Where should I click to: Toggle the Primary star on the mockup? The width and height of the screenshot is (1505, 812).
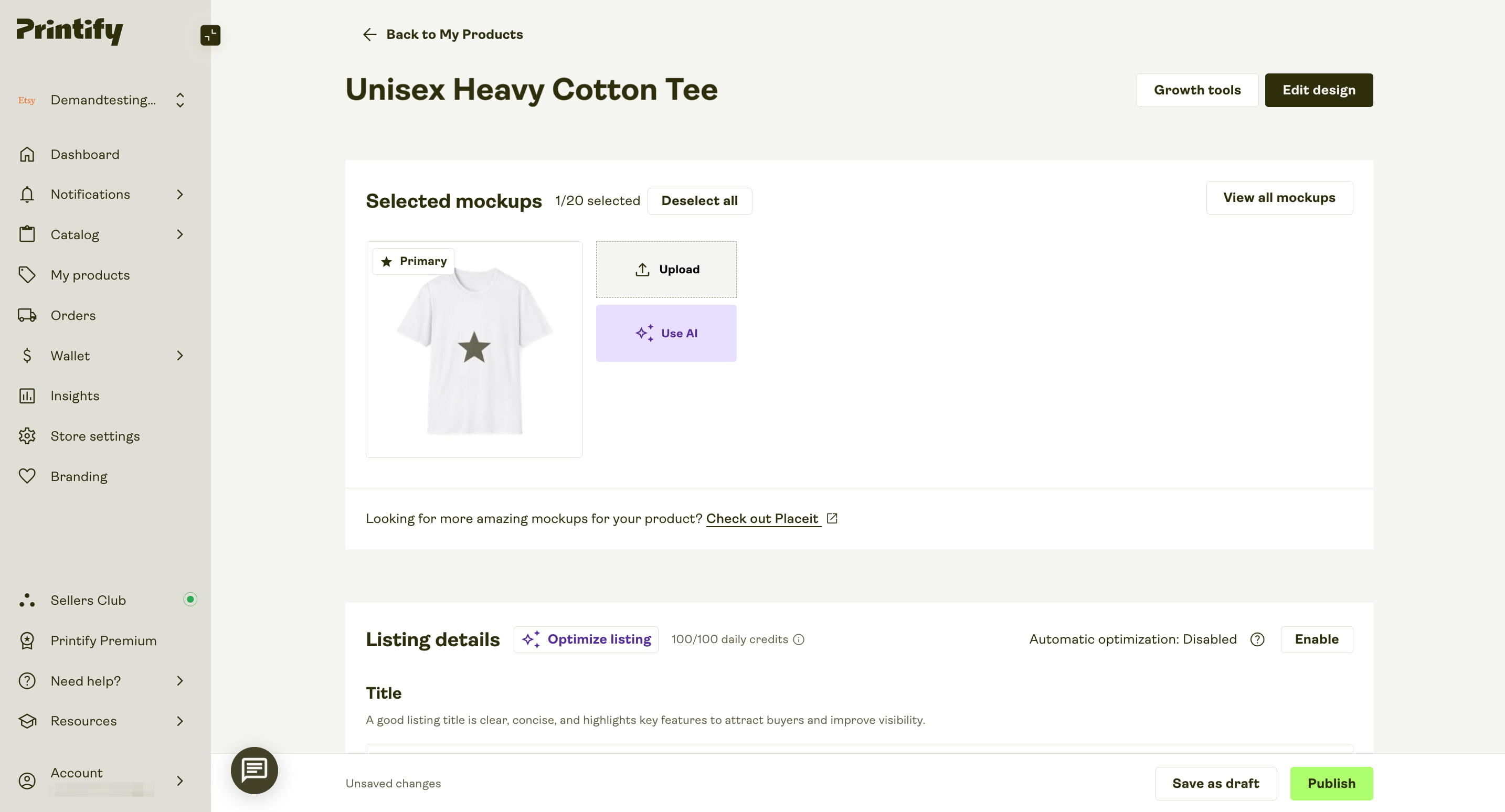click(386, 261)
